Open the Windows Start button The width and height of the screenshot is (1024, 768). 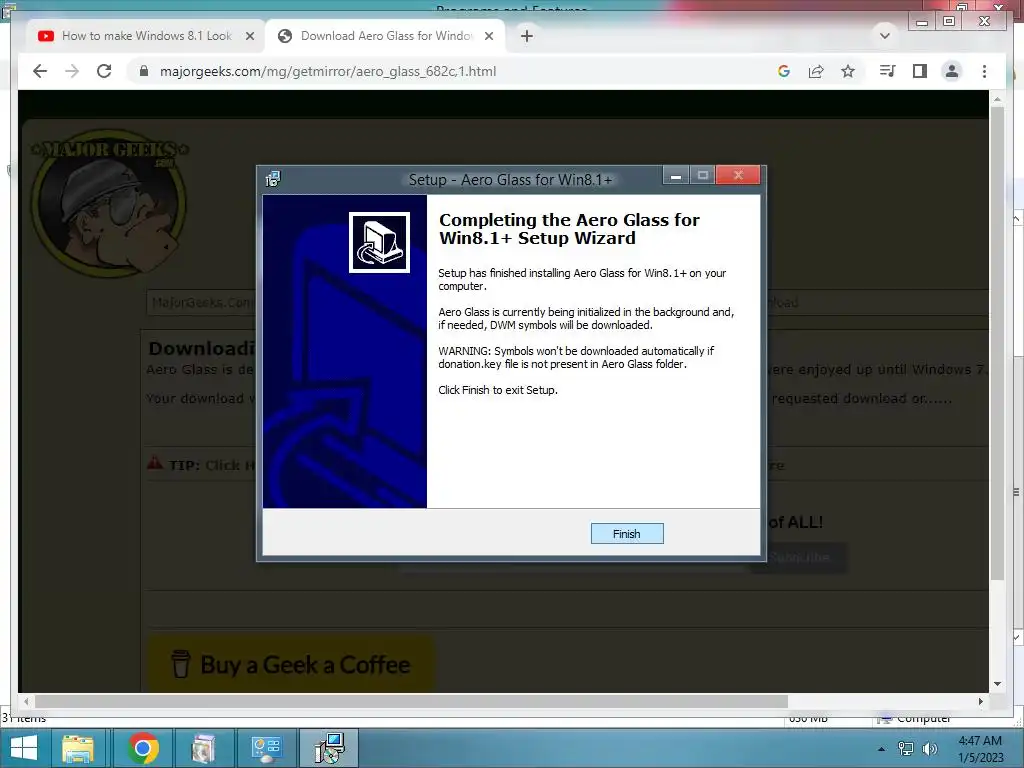pyautogui.click(x=24, y=748)
